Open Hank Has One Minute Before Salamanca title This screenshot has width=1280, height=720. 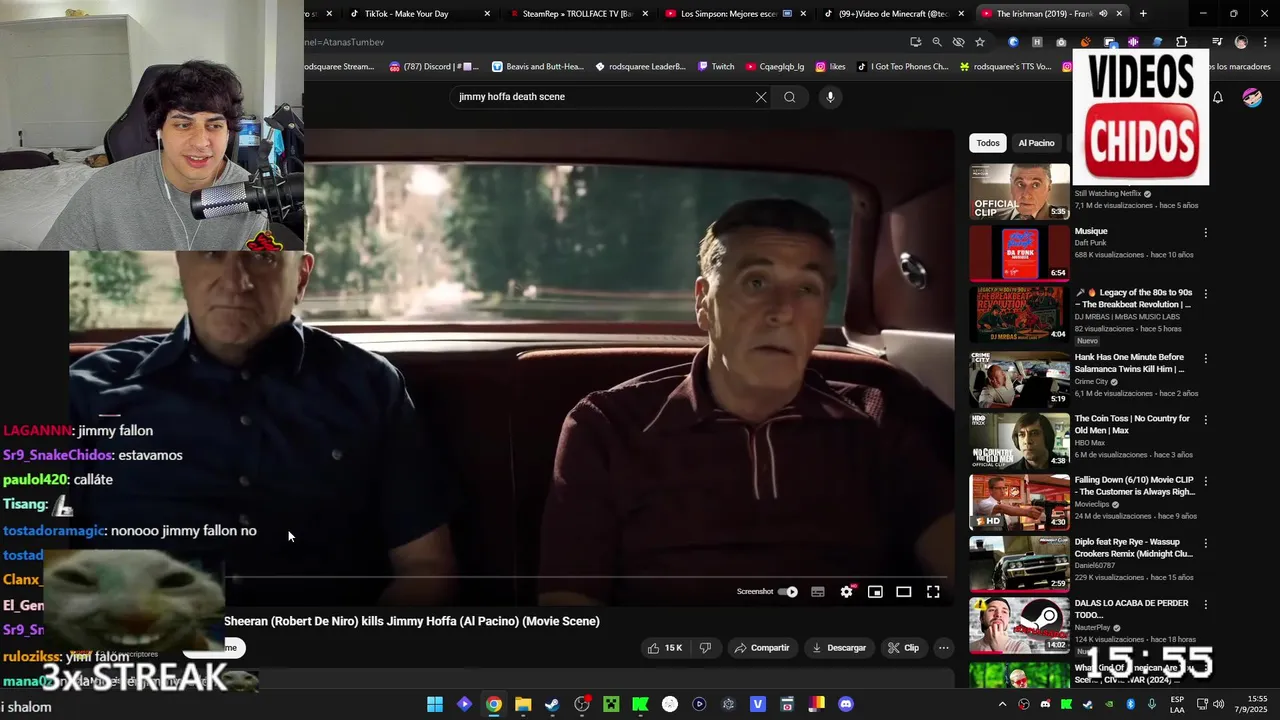pos(1129,363)
